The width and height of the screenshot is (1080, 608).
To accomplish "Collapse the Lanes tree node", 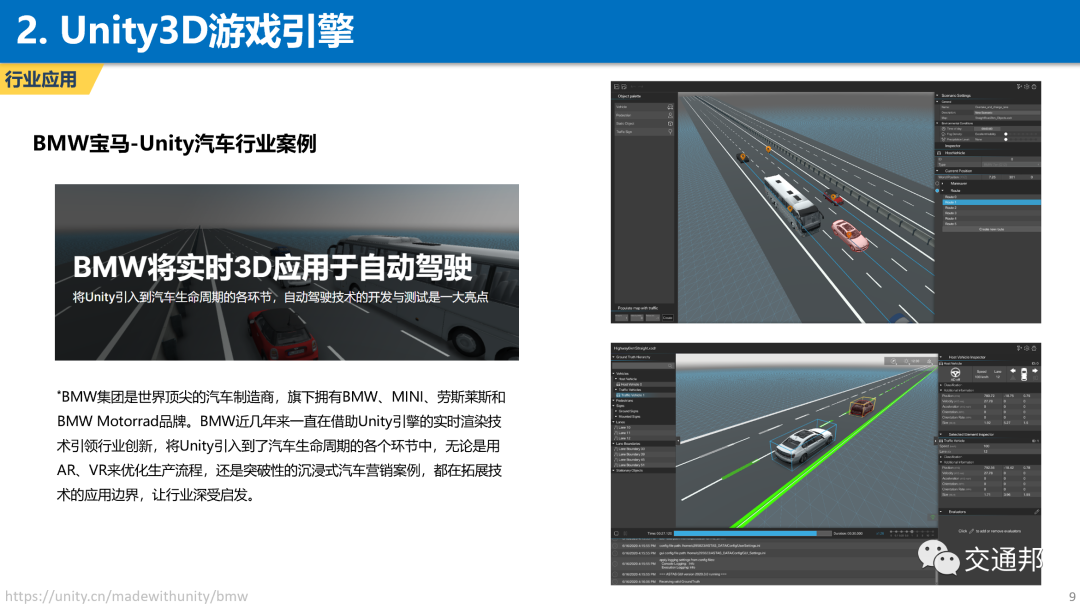I will (614, 422).
